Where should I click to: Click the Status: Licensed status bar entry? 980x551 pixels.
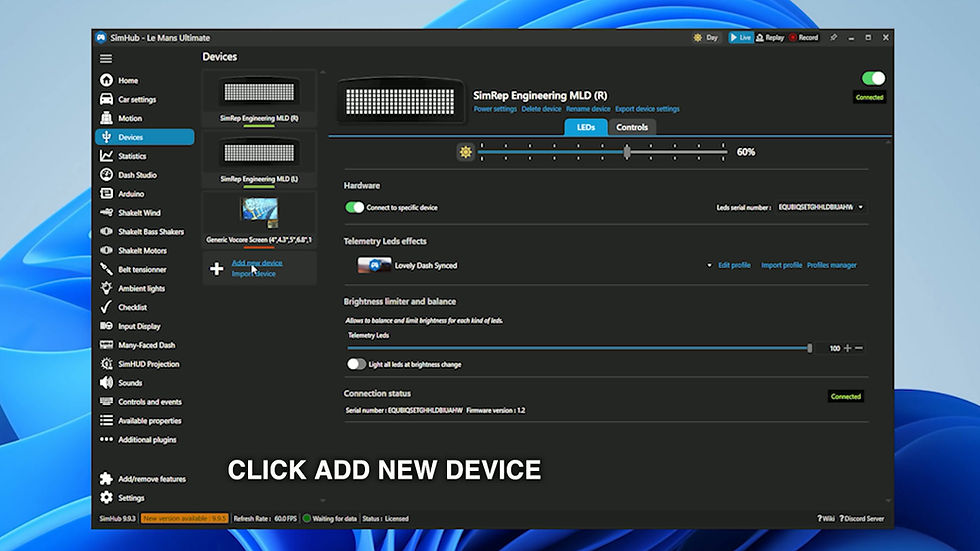386,519
